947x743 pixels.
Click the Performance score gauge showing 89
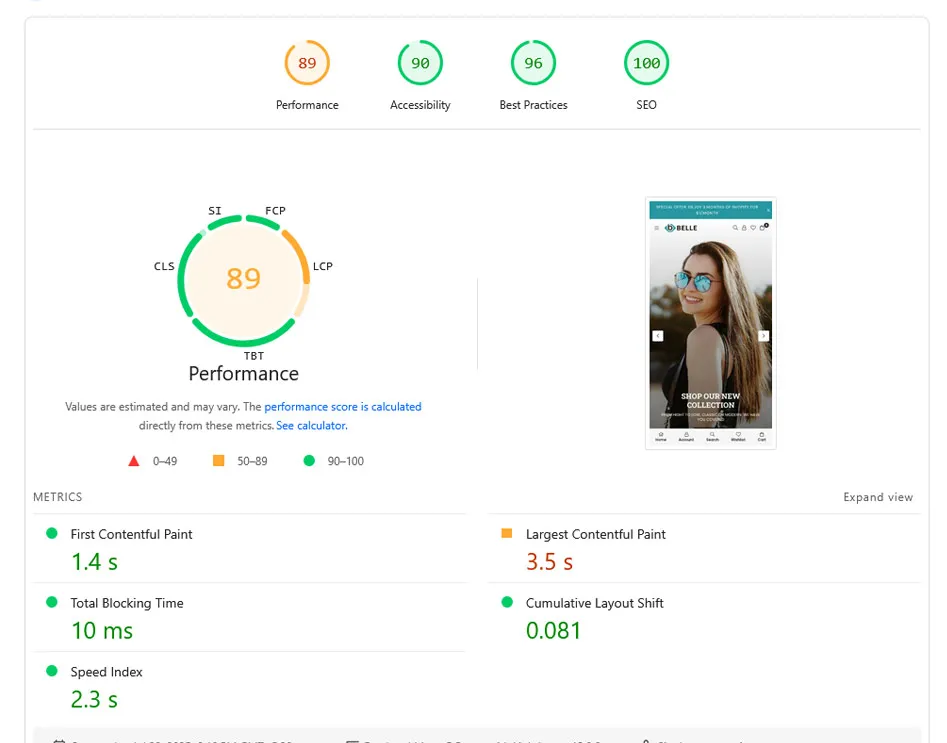[x=307, y=64]
